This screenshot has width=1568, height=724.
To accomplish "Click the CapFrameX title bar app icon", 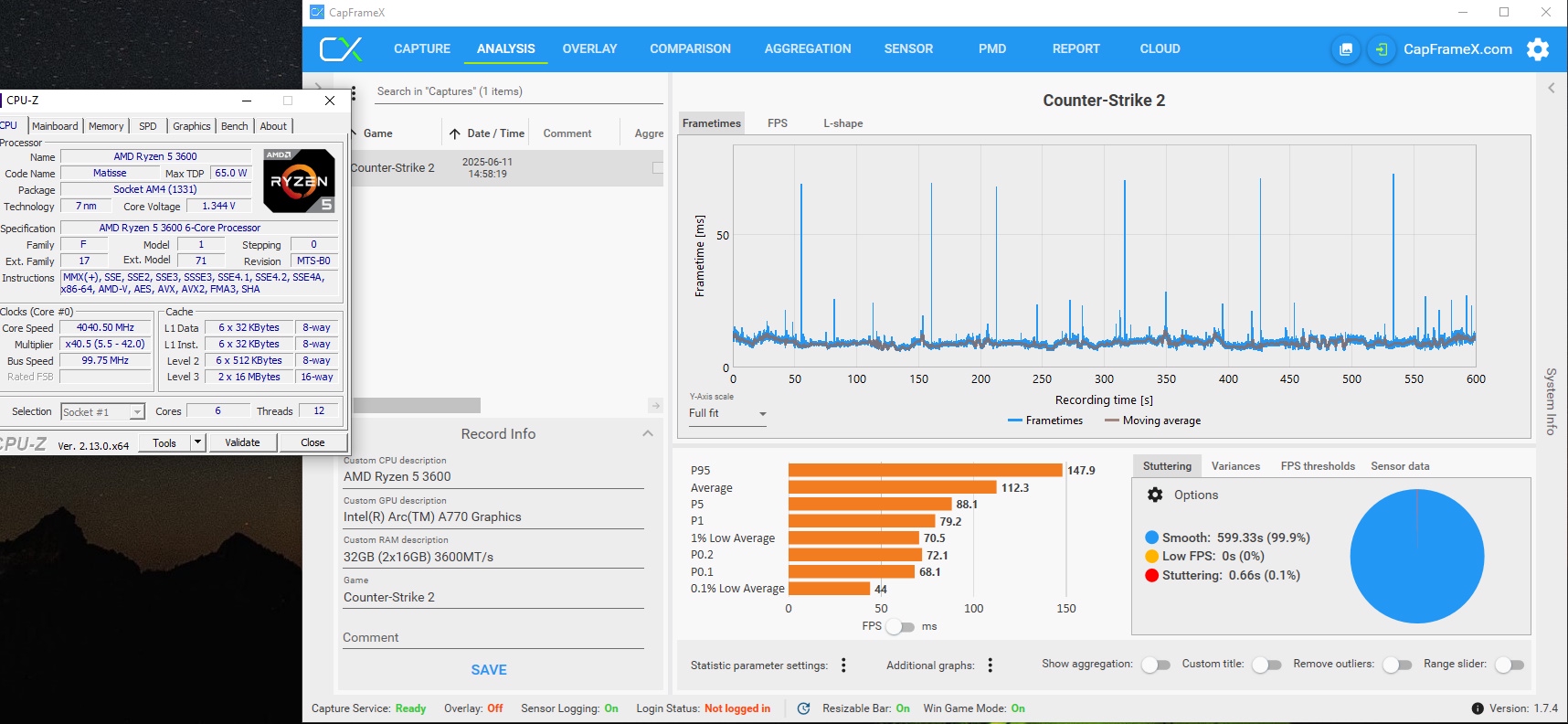I will tap(317, 13).
